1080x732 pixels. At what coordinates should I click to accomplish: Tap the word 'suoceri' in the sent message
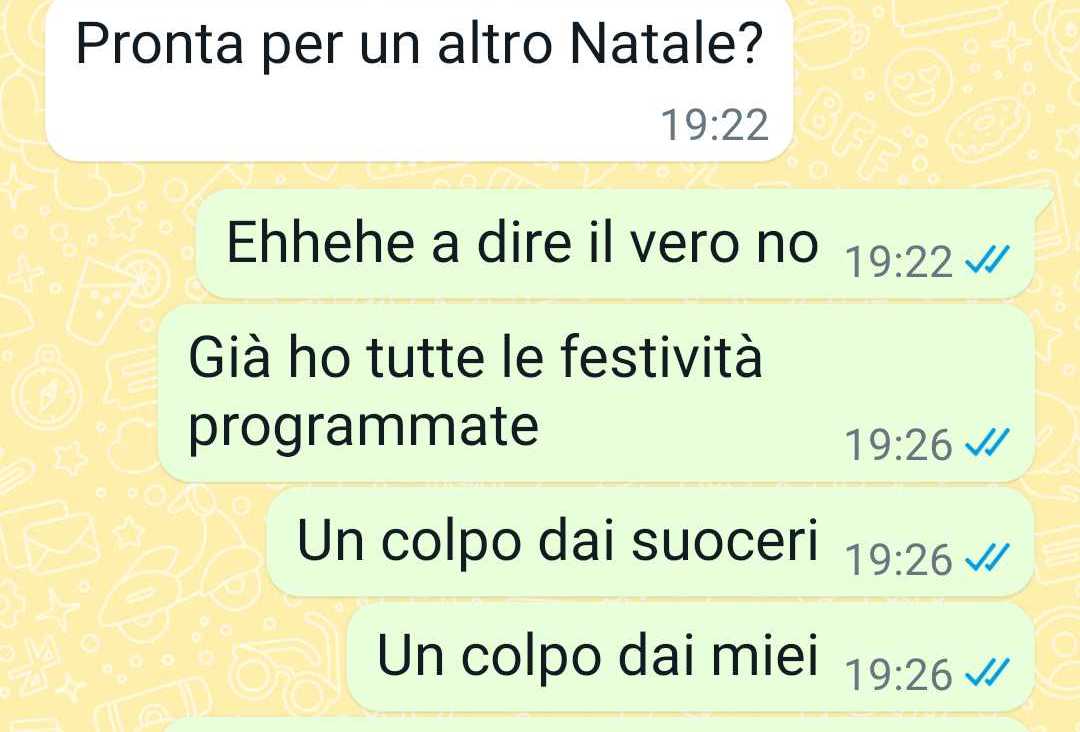click(x=725, y=541)
